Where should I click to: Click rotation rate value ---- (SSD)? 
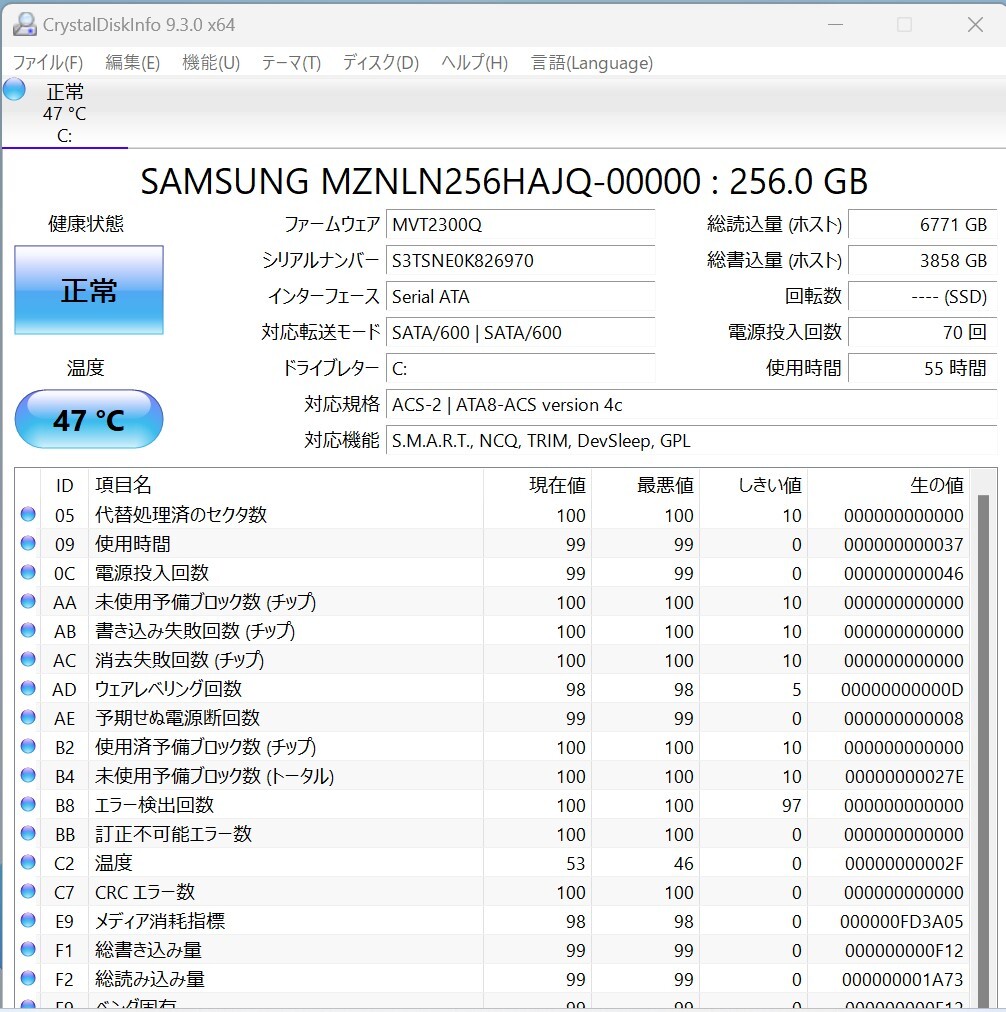coord(923,297)
